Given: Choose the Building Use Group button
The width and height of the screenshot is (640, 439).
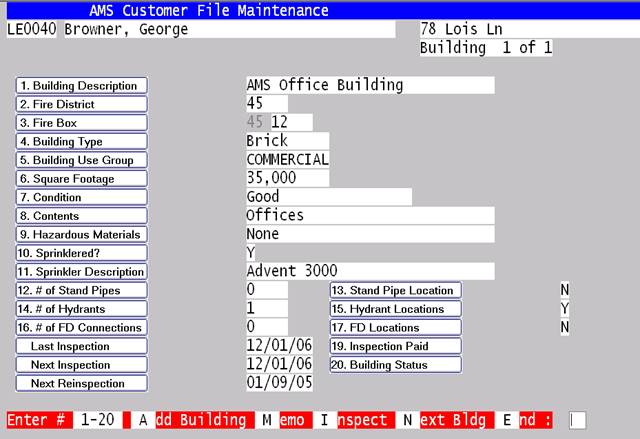Looking at the screenshot, I should (x=82, y=160).
